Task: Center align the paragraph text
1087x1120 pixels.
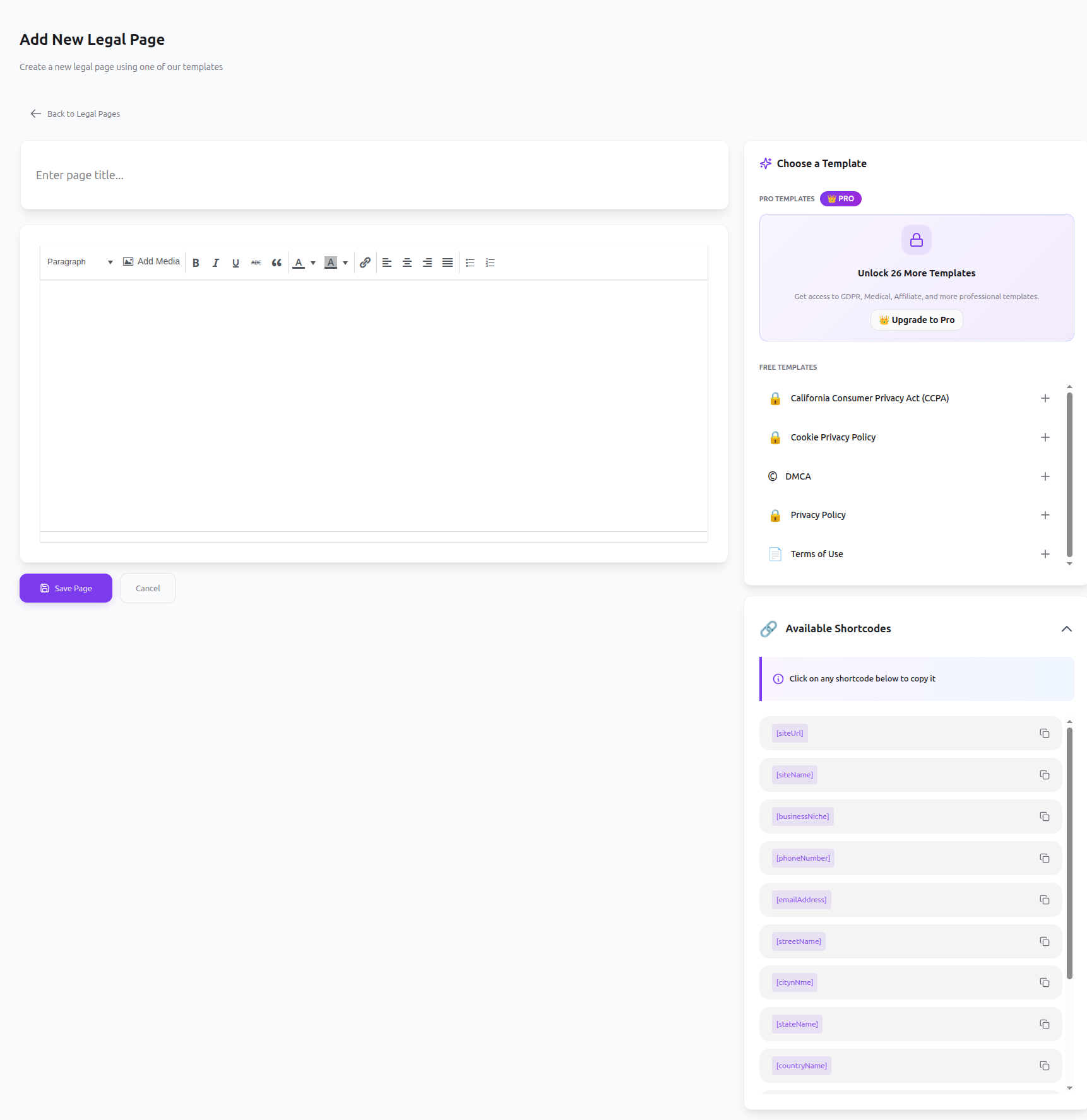Action: pyautogui.click(x=407, y=262)
